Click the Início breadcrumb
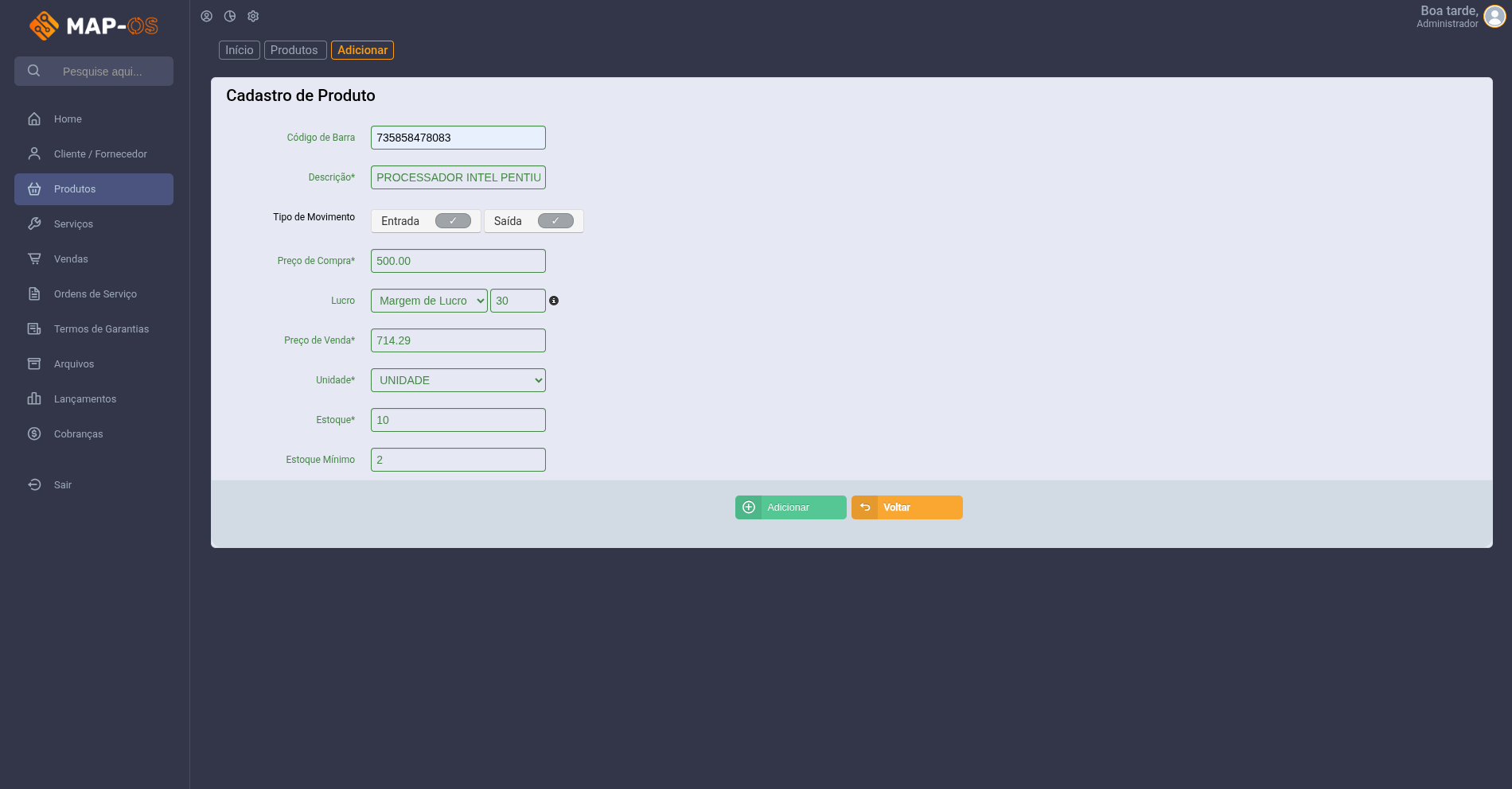Image resolution: width=1512 pixels, height=789 pixels. tap(240, 50)
